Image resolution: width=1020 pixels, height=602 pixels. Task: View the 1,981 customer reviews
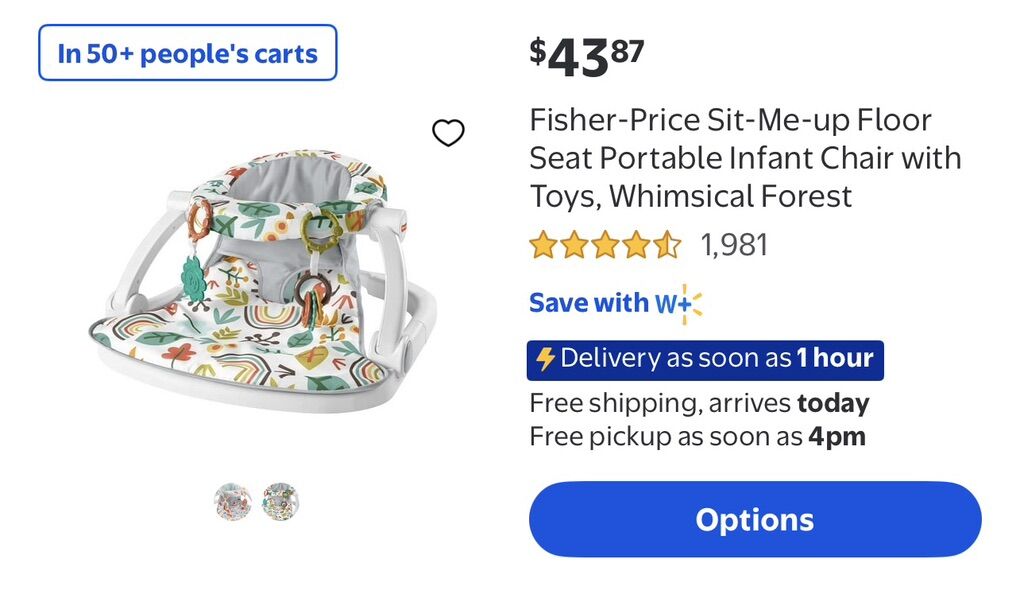tap(734, 245)
